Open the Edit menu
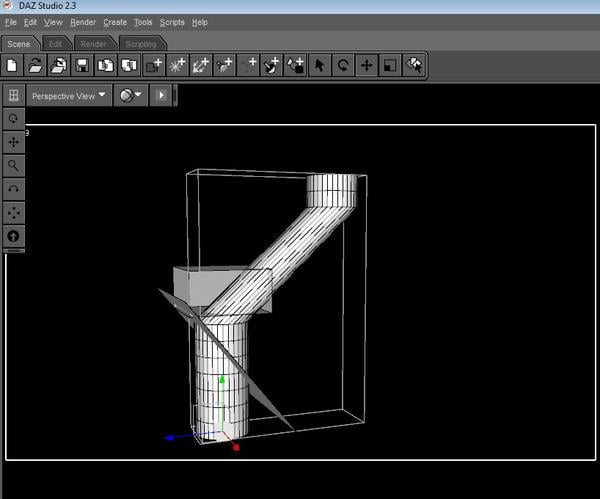 point(30,23)
